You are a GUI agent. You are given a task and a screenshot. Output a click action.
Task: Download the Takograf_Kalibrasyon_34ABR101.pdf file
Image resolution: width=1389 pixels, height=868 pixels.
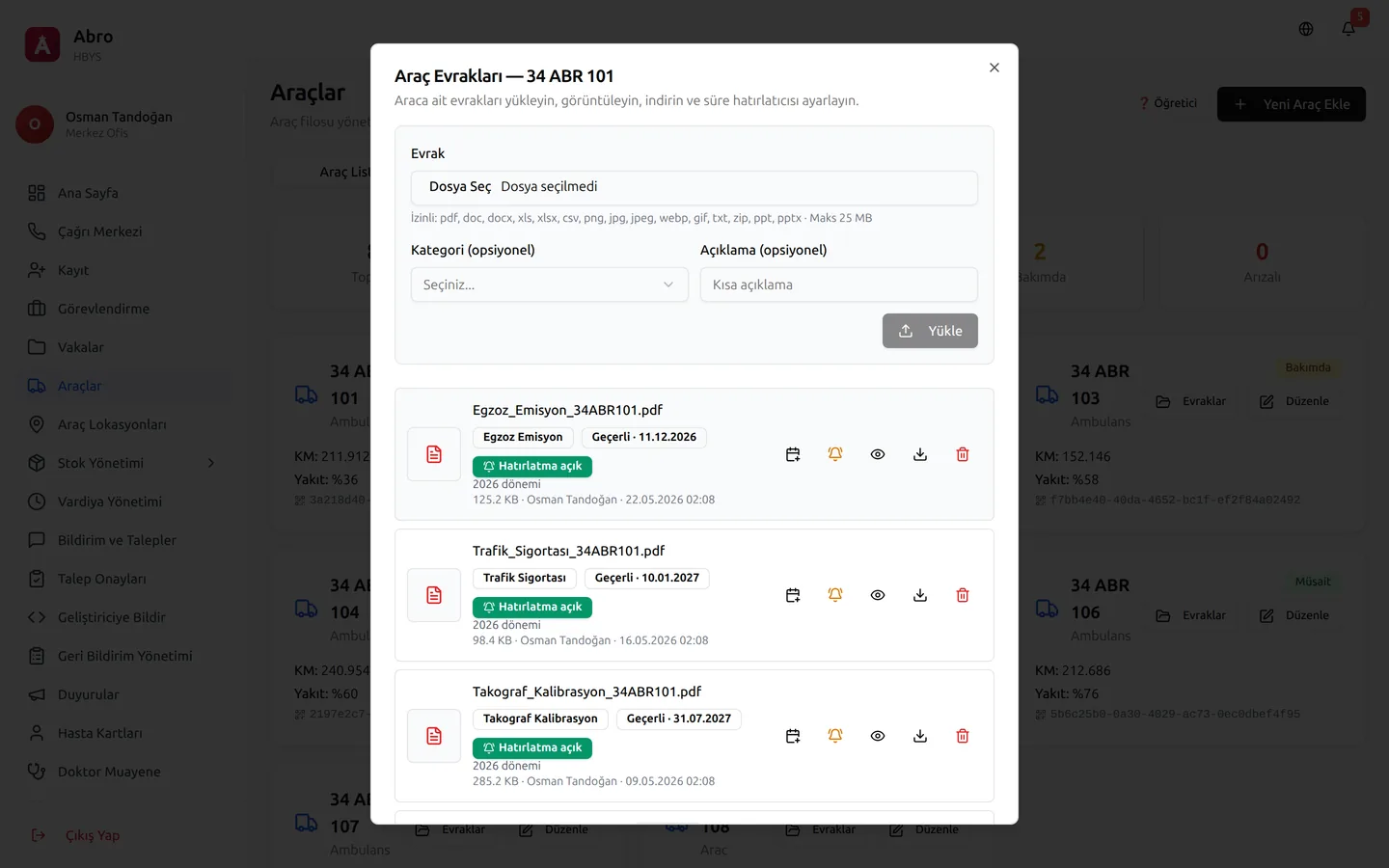[x=920, y=736]
